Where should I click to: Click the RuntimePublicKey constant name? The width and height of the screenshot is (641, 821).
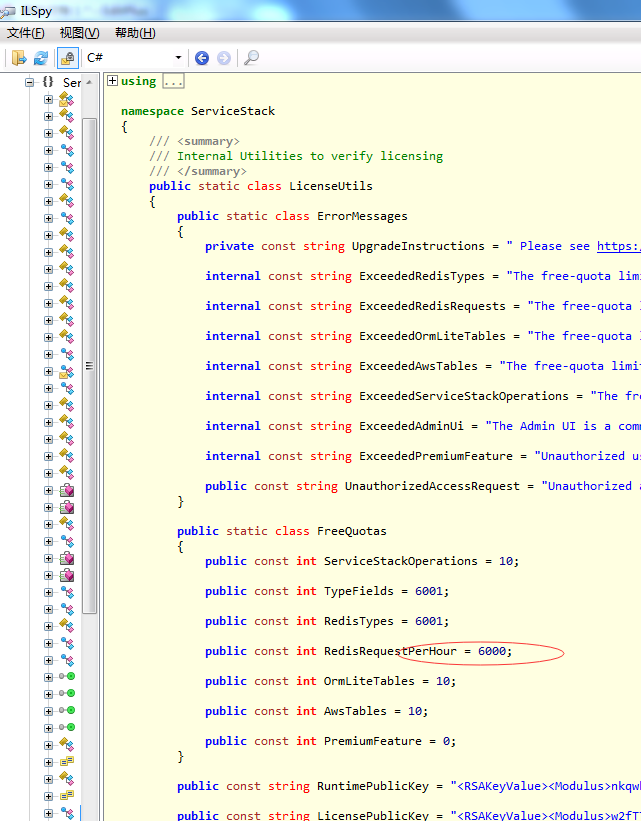coord(372,786)
